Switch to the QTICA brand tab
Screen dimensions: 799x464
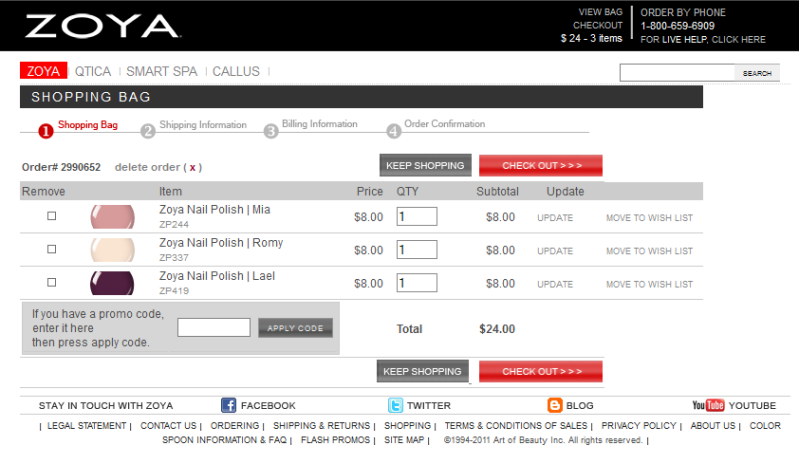(x=93, y=71)
